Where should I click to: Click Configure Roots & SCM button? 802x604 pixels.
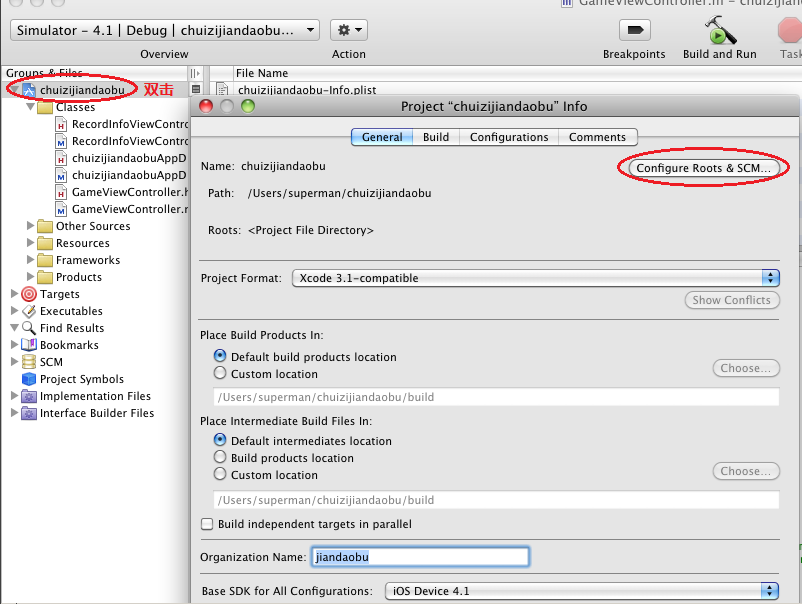tap(704, 168)
